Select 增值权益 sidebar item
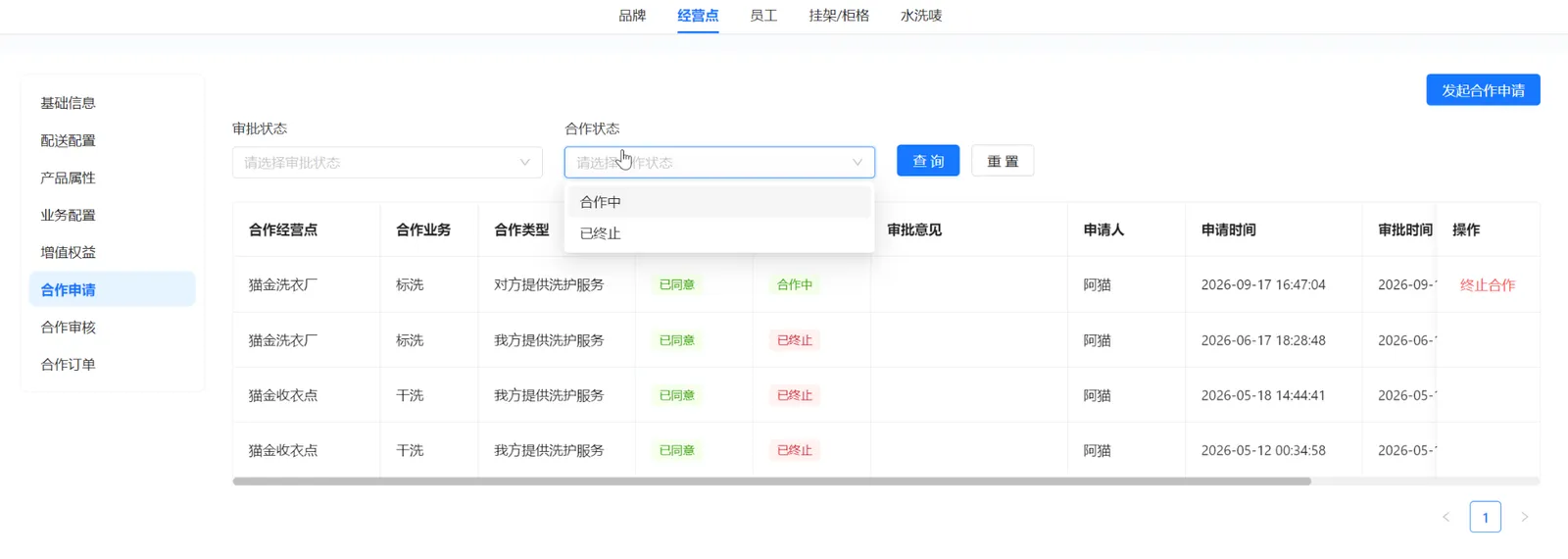The width and height of the screenshot is (1568, 559). (x=112, y=252)
